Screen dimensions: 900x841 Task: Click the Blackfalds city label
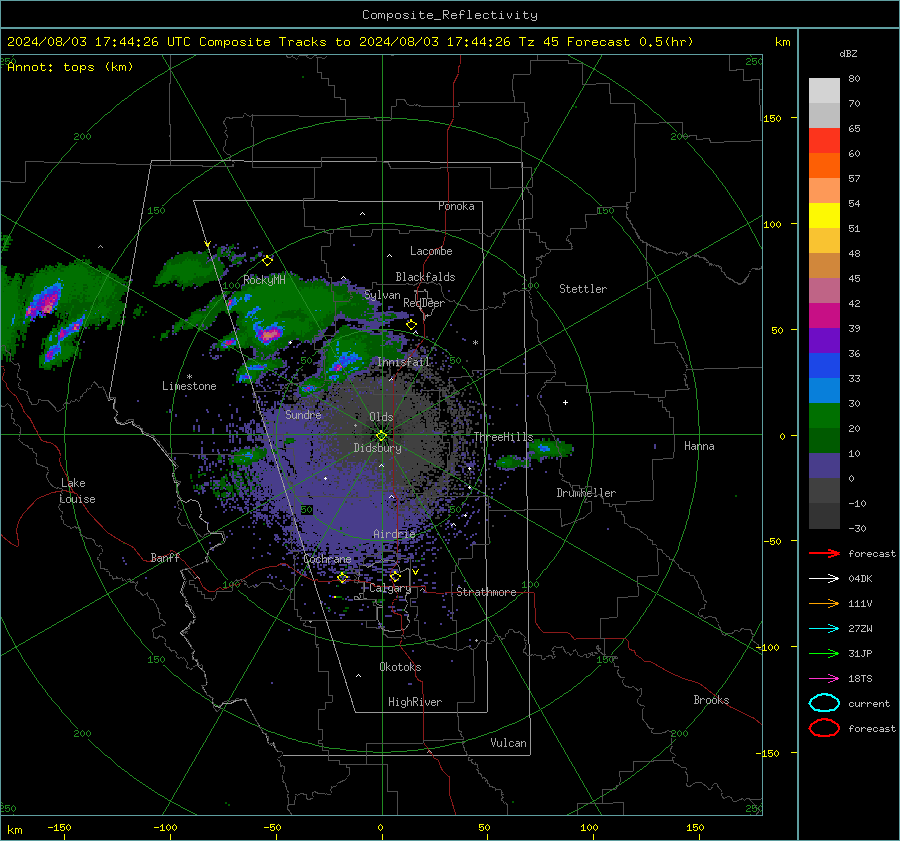(425, 277)
